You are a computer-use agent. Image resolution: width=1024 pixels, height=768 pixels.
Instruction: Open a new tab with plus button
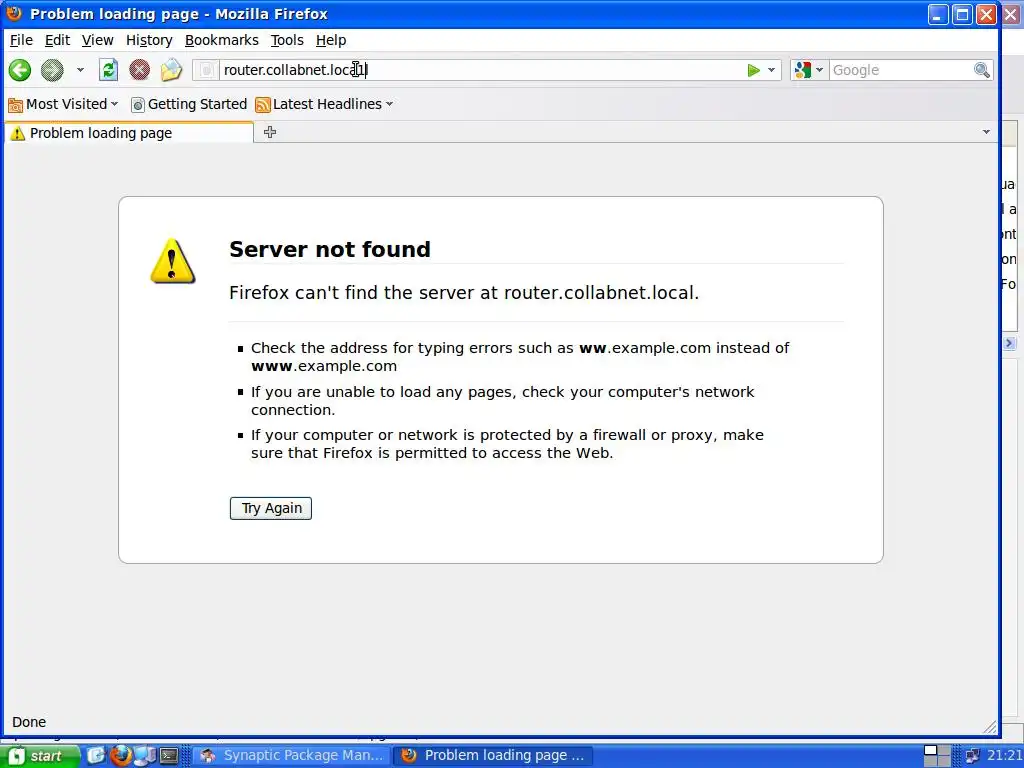[x=270, y=133]
